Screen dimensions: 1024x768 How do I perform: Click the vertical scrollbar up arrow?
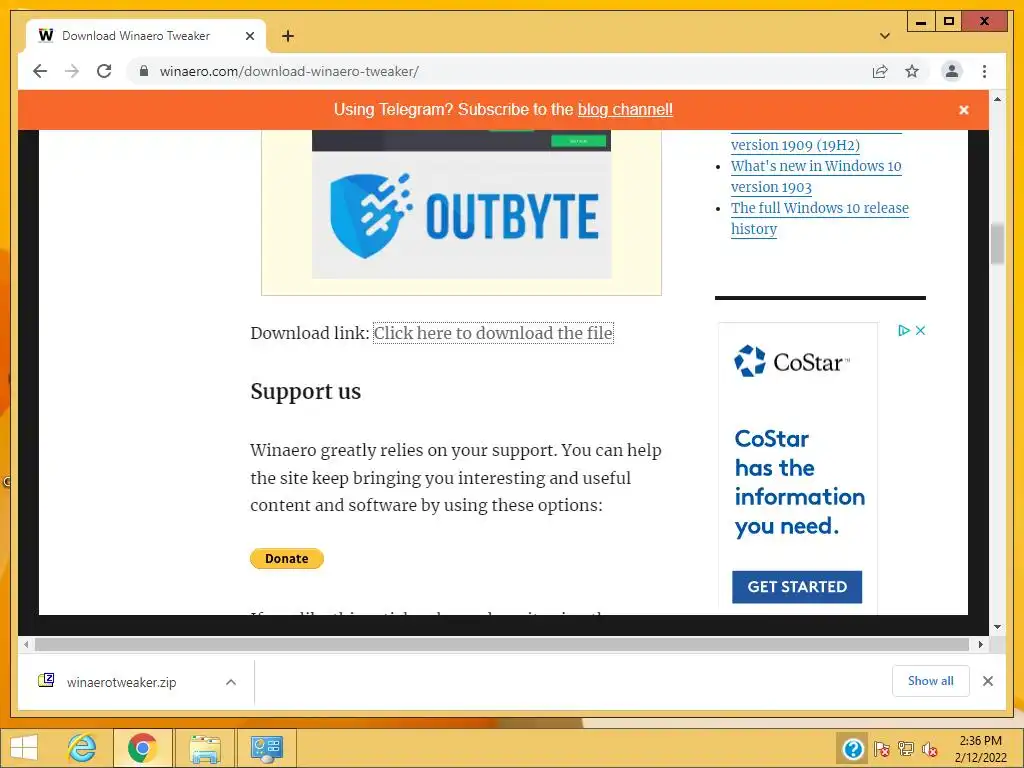tap(997, 99)
